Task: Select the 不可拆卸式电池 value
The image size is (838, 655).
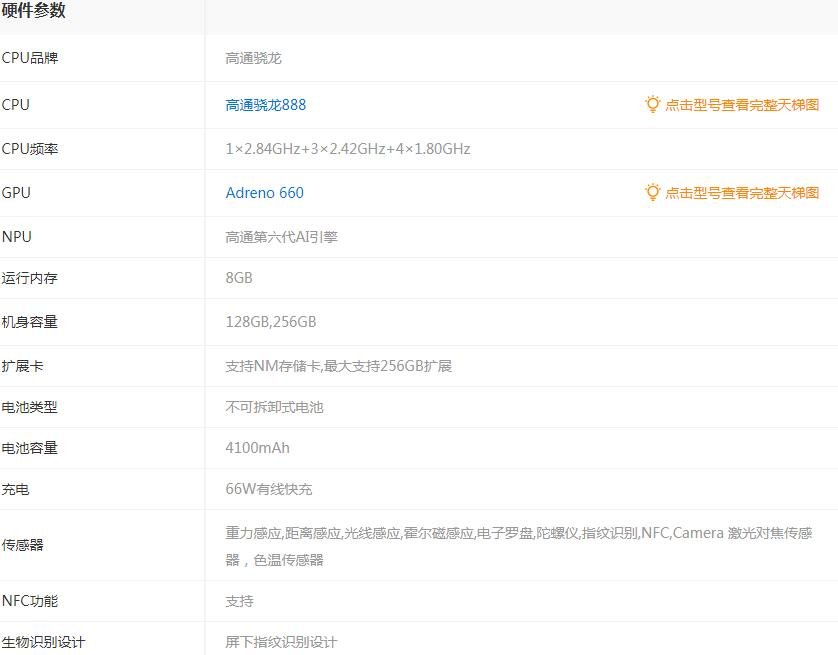Action: point(274,407)
